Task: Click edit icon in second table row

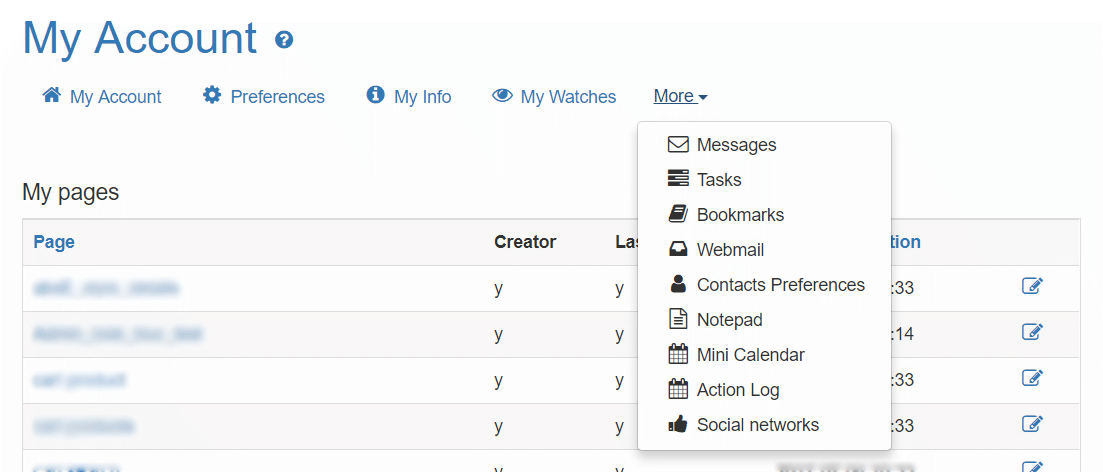Action: (1032, 333)
